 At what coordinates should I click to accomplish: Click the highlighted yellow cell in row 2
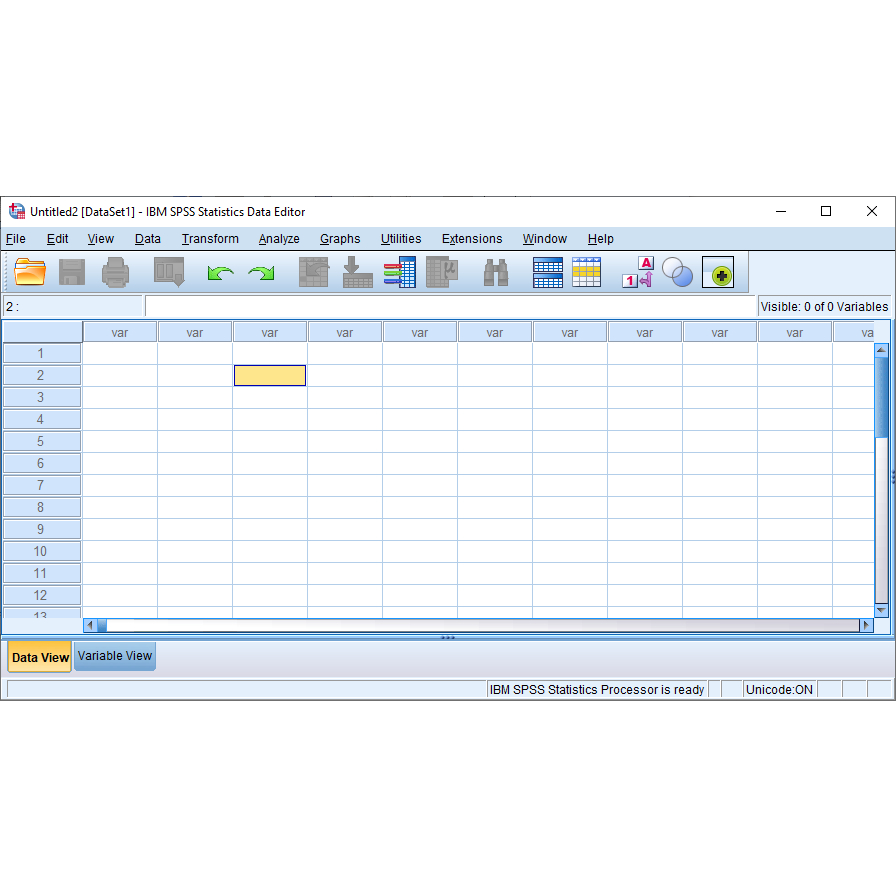pyautogui.click(x=270, y=375)
